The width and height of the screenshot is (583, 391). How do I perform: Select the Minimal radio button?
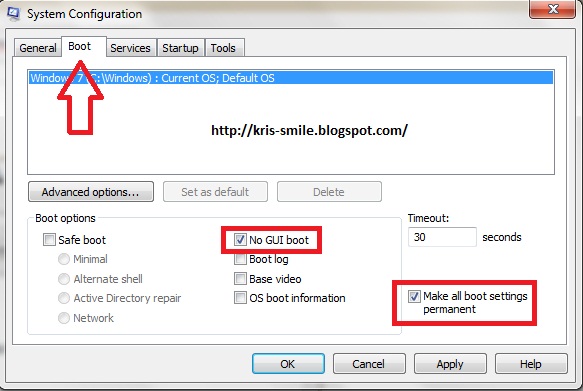click(64, 259)
